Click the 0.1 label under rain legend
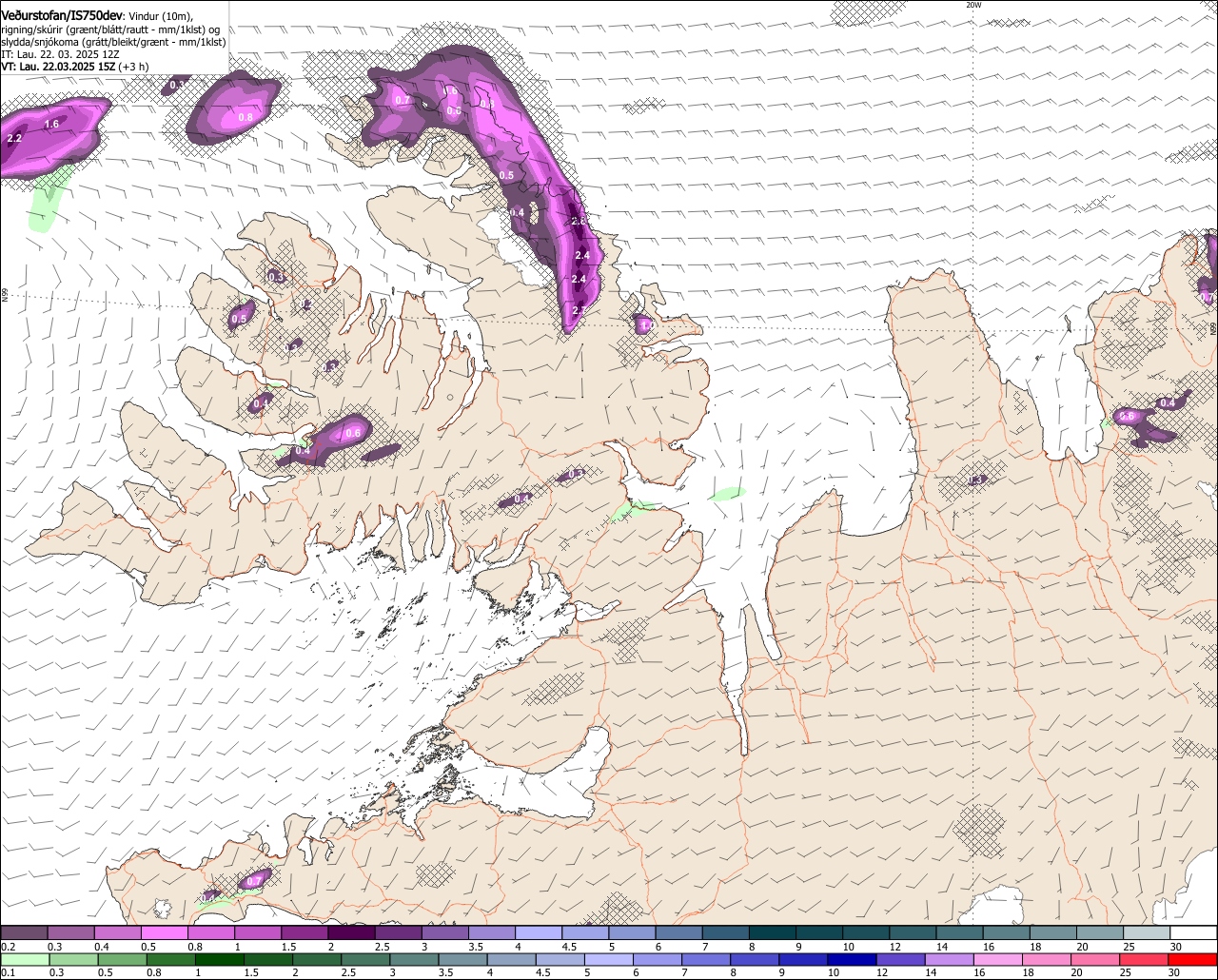The image size is (1218, 980). point(8,972)
